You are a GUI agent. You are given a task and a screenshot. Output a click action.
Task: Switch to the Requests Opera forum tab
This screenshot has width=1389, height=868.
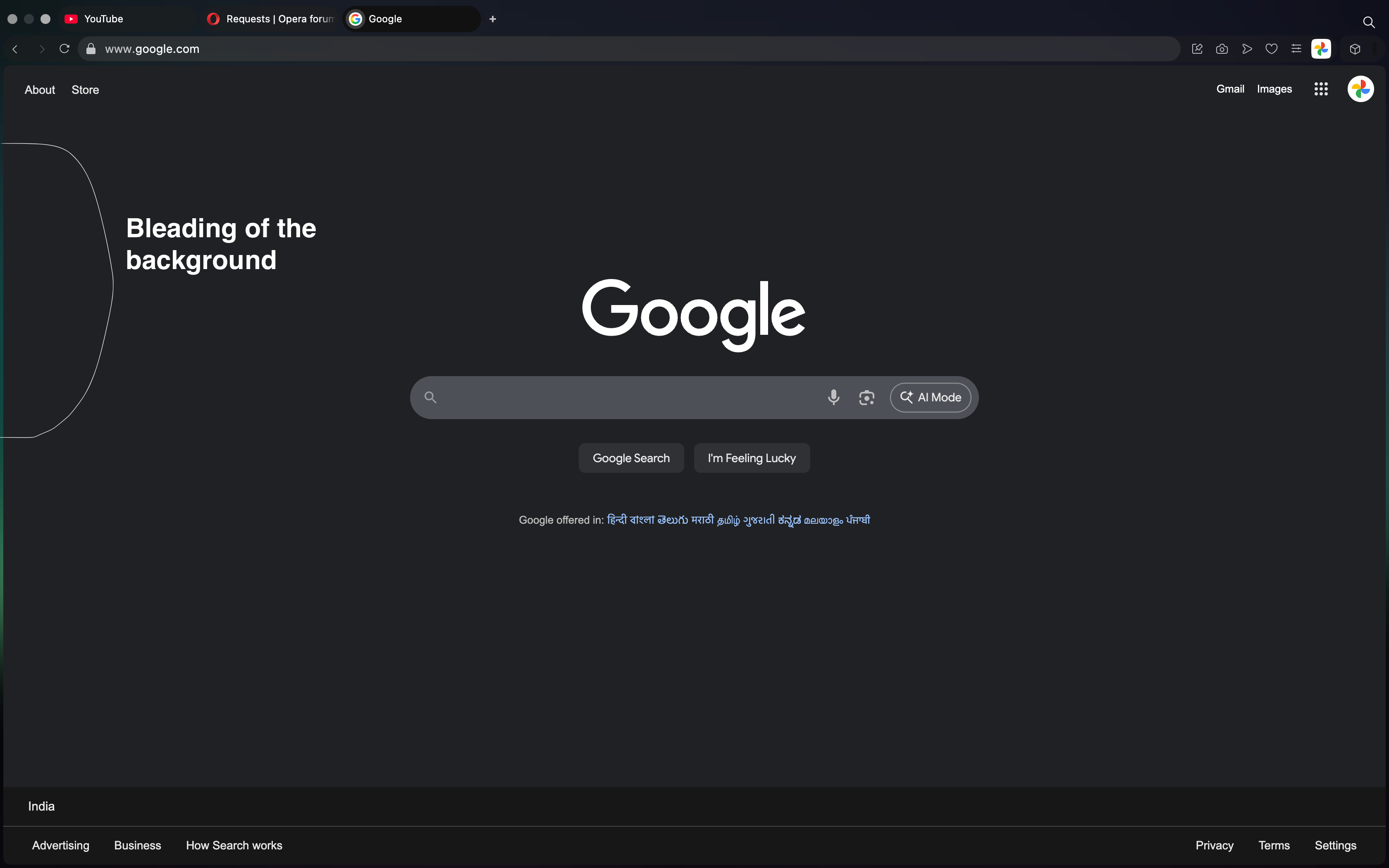pyautogui.click(x=270, y=18)
